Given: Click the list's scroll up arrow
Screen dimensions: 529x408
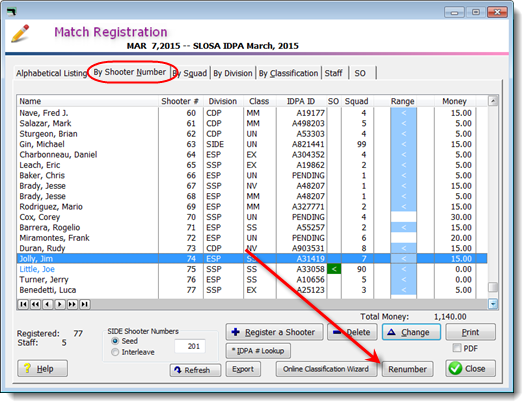Looking at the screenshot, I should click(x=493, y=101).
